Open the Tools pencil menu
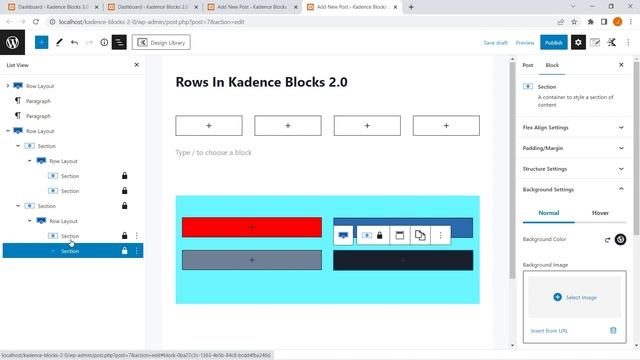Viewport: 640px width, 360px height. pyautogui.click(x=59, y=42)
